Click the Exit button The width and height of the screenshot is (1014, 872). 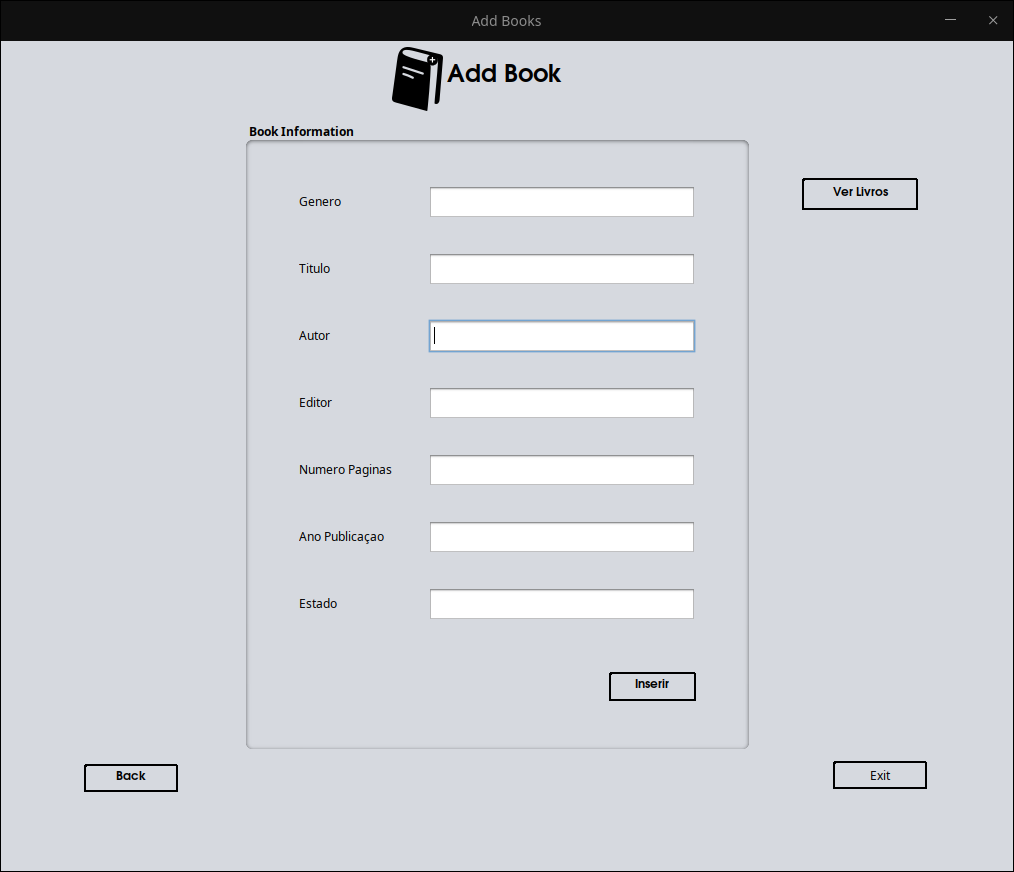879,775
